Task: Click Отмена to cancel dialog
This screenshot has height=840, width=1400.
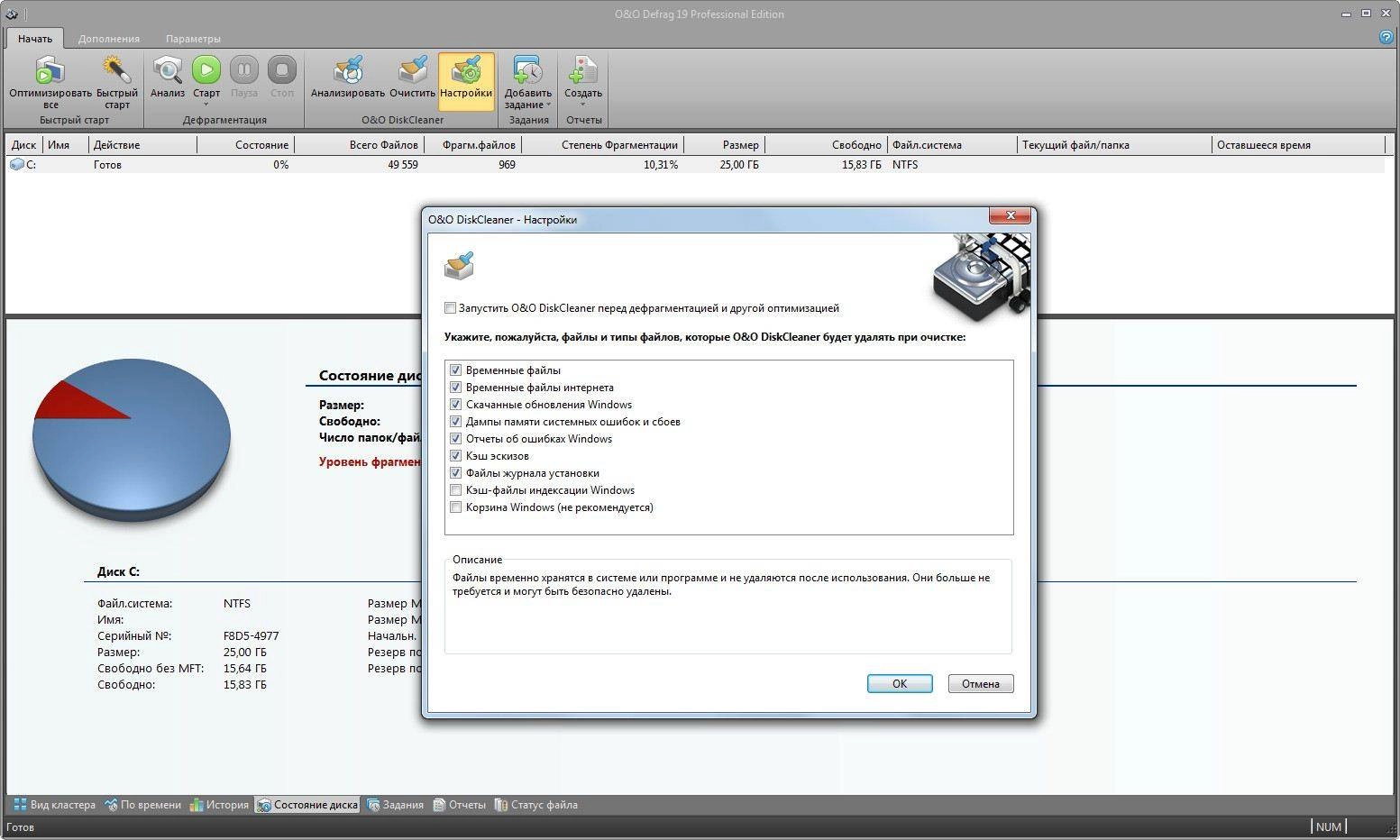Action: [981, 684]
